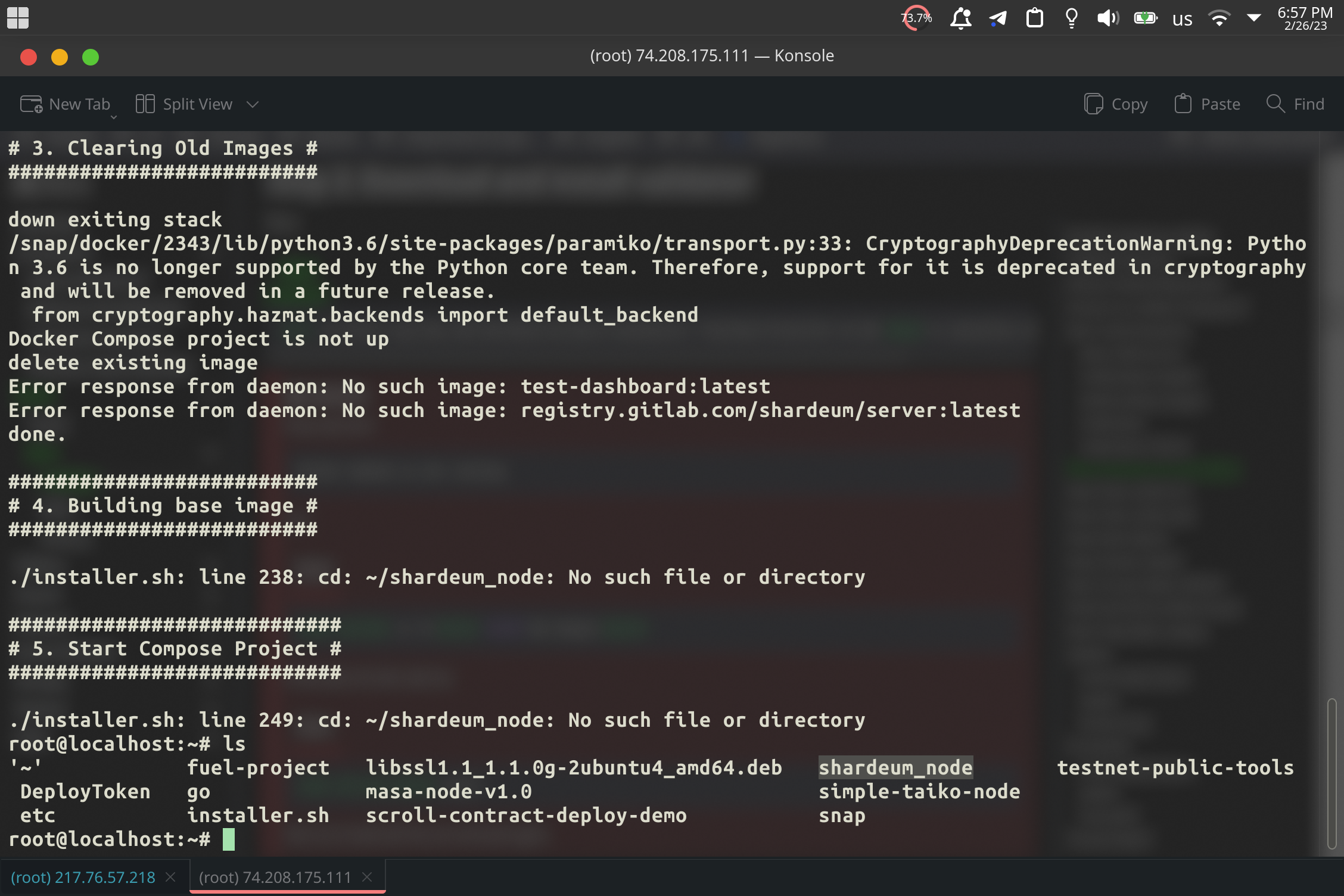The height and width of the screenshot is (896, 1344).
Task: Click the Copy button
Action: pos(1115,104)
